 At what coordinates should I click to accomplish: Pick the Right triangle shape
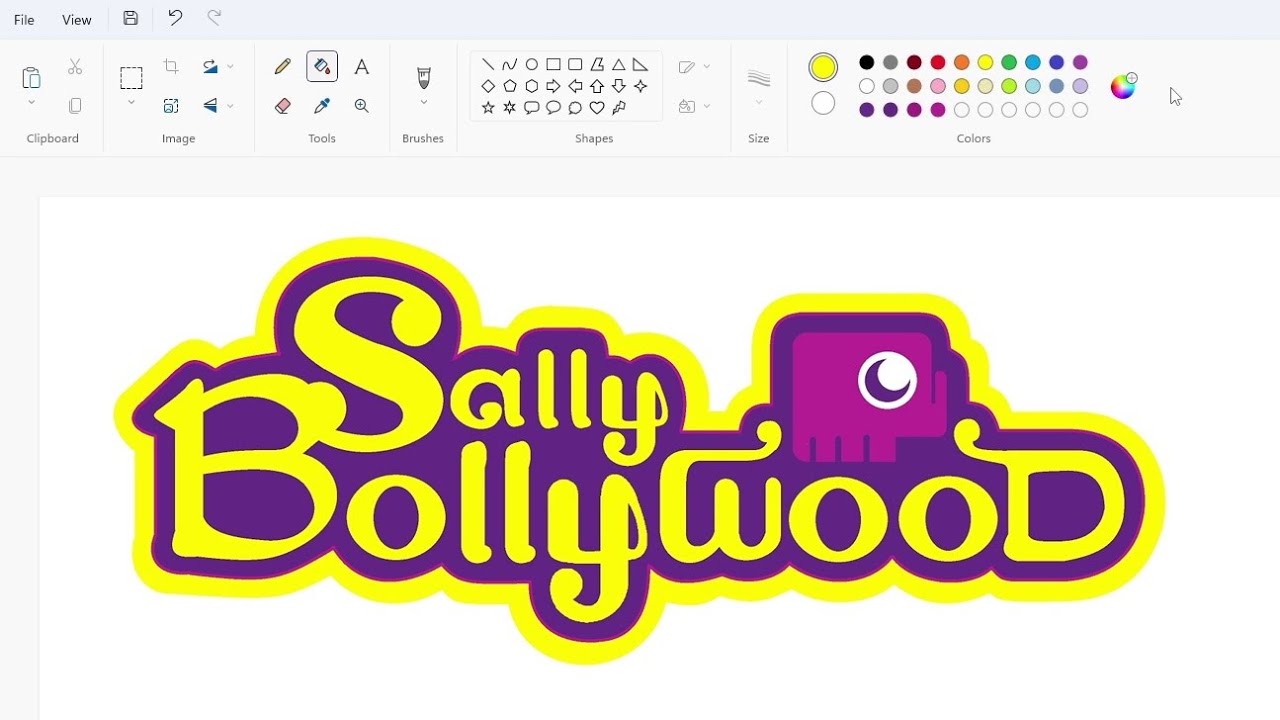641,64
